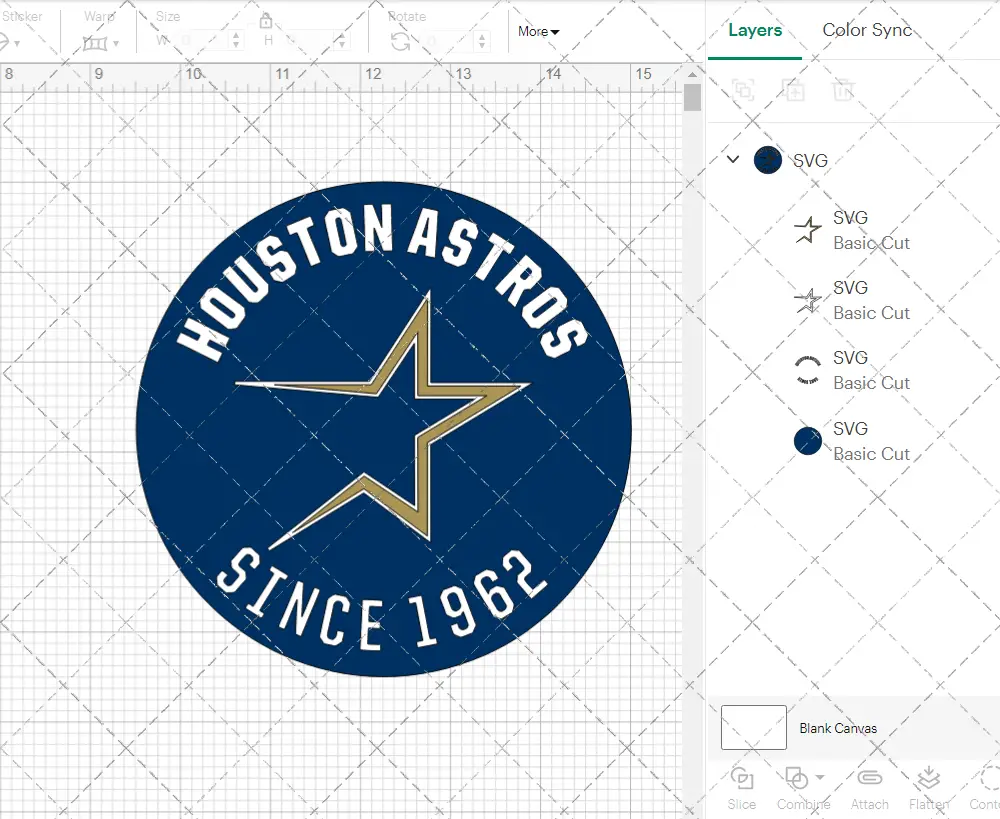Select the star outline SVG layer

tap(852, 300)
